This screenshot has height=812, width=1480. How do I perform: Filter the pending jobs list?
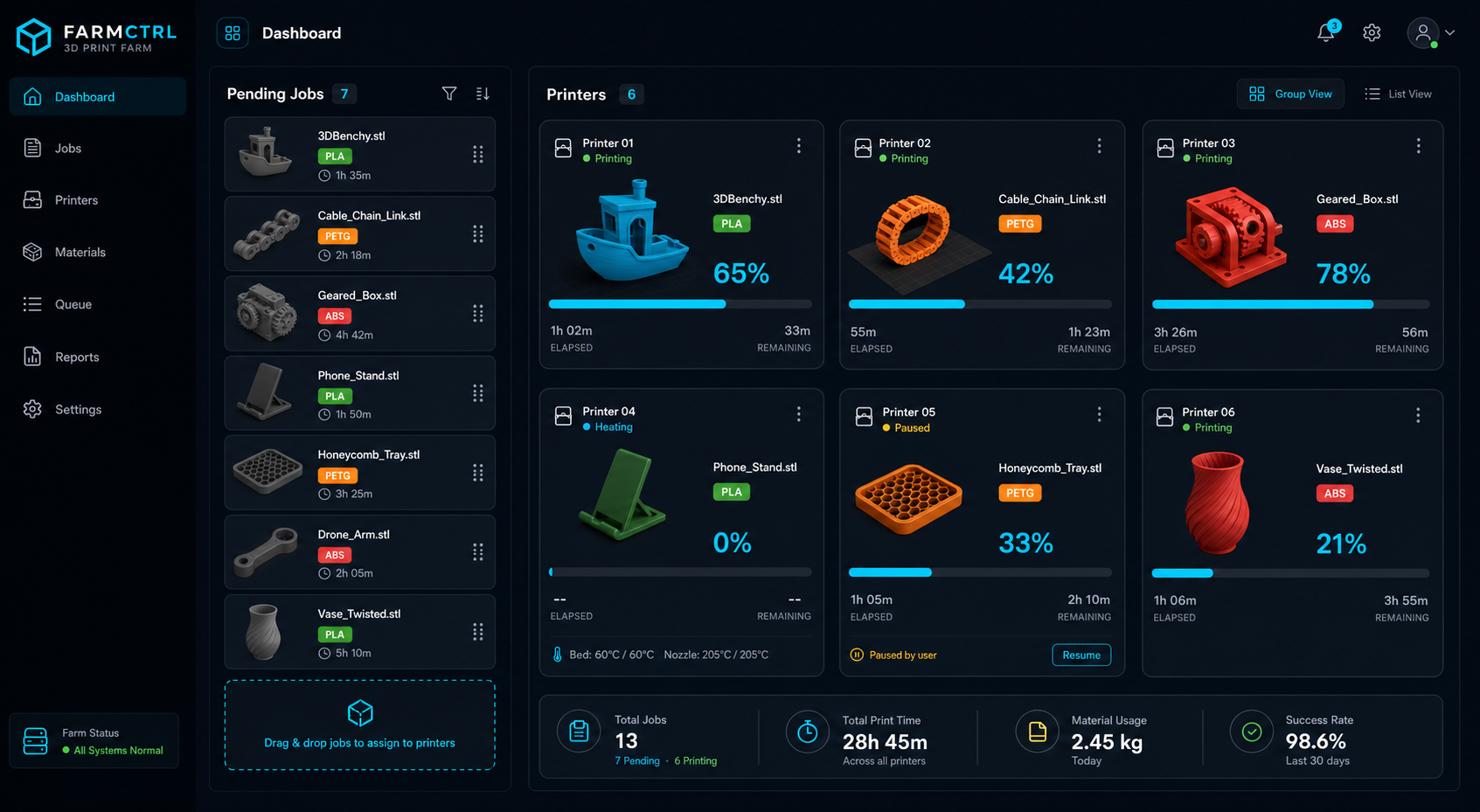(449, 94)
